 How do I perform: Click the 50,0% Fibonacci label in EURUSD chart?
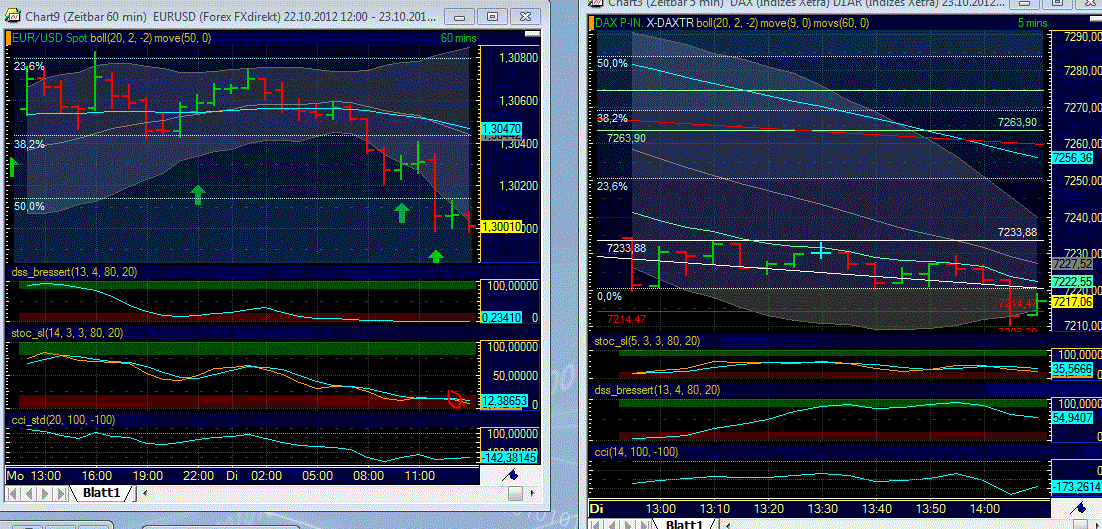30,207
